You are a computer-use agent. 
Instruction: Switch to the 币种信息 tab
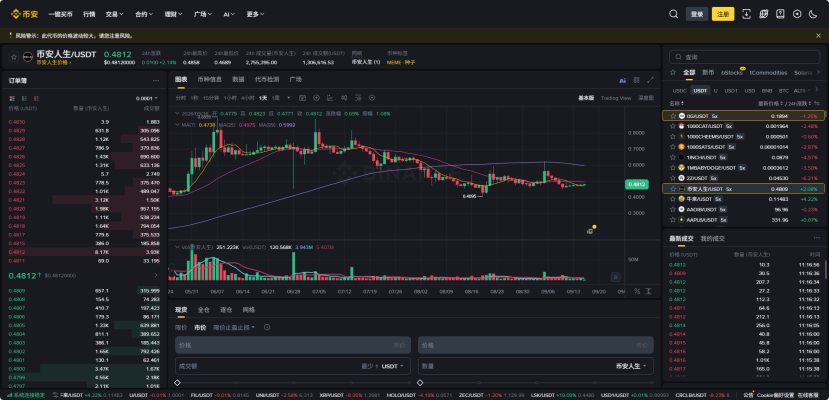[209, 79]
